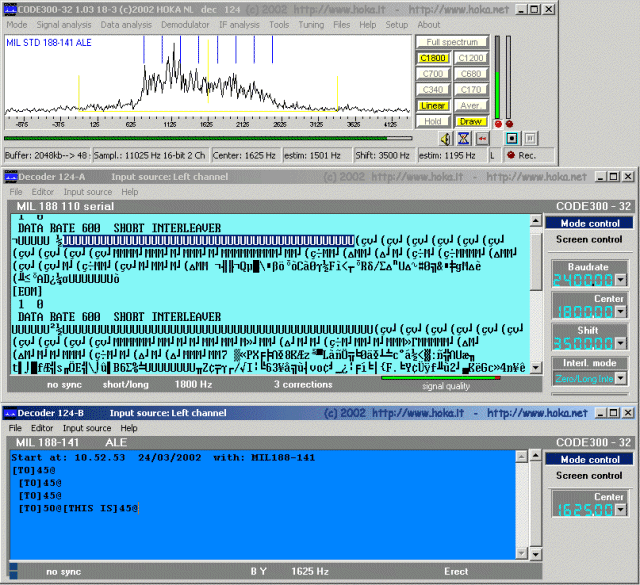Click the speaker audio icon
Screen dimensions: 640x585
coord(445,139)
